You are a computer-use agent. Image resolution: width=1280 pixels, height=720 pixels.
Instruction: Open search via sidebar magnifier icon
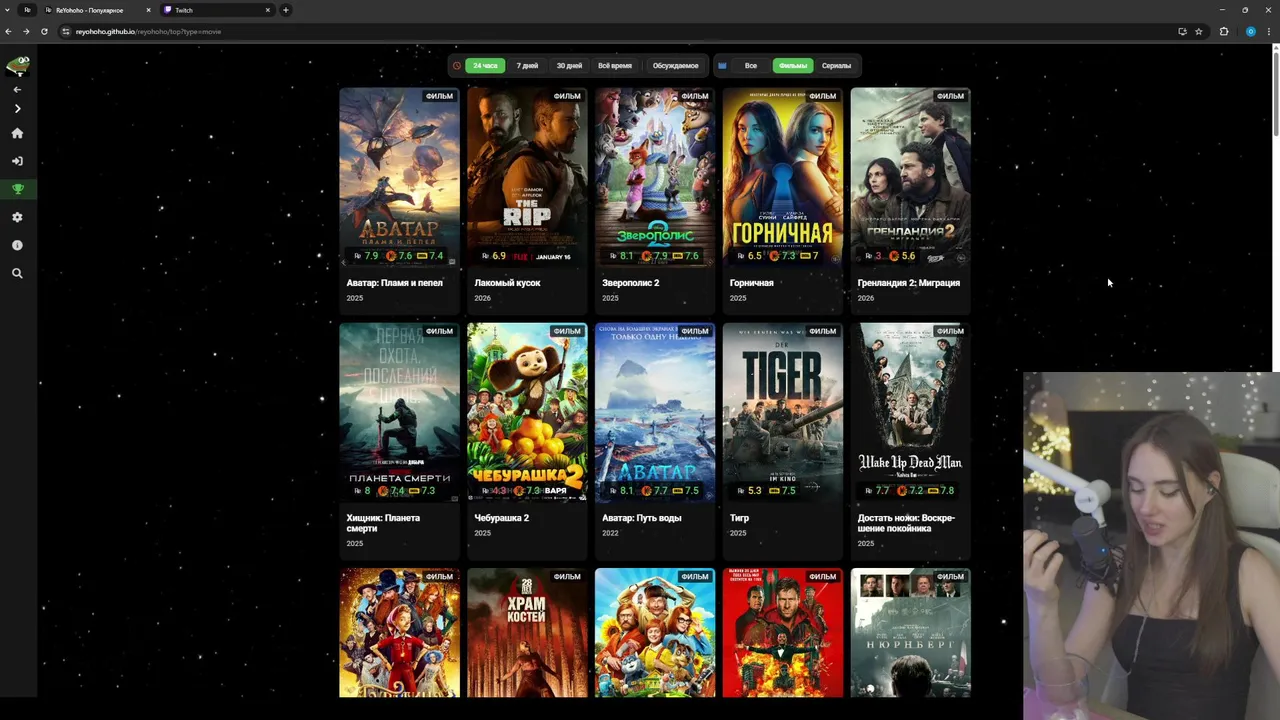point(17,273)
